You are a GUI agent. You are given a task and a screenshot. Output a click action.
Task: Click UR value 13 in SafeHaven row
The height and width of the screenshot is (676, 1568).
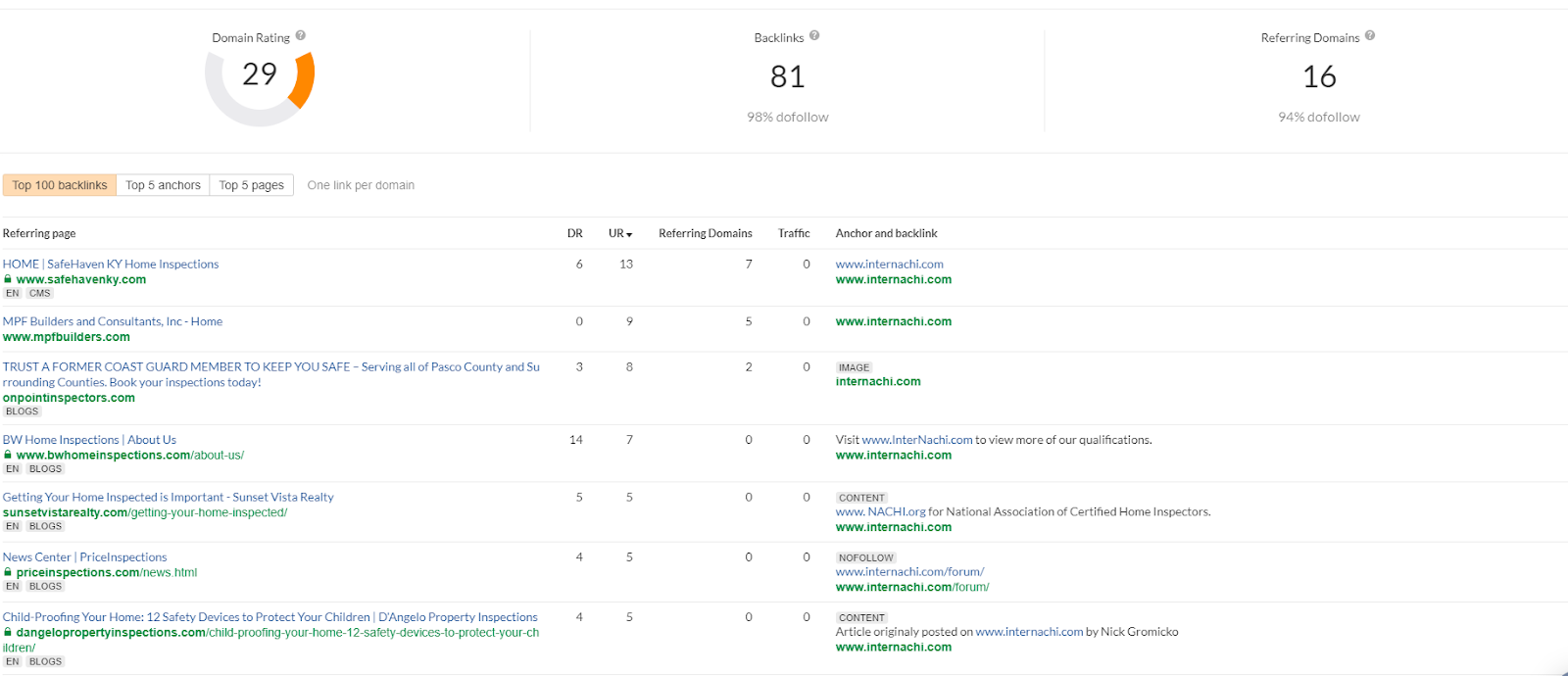point(626,264)
